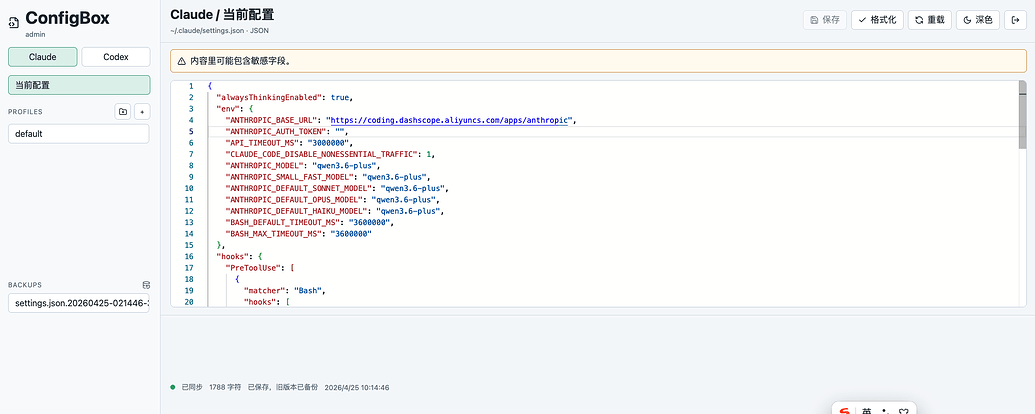Click the ANTHROPIC_DEFAULT_HAIKU_MODEL line

(x=334, y=211)
